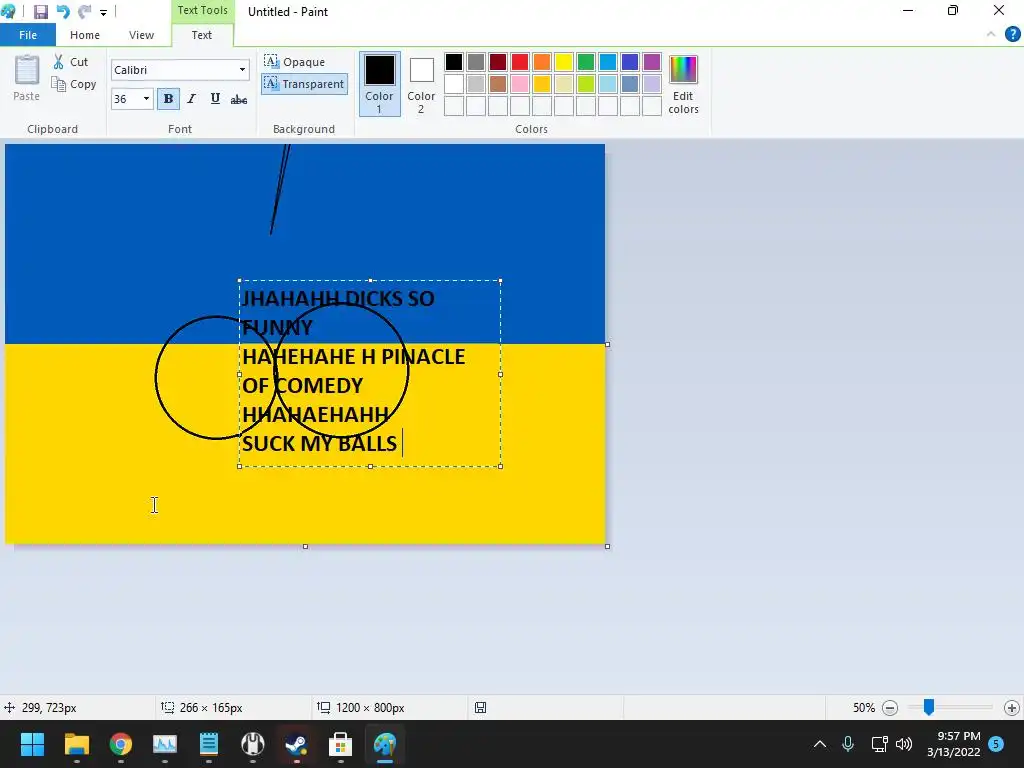The height and width of the screenshot is (768, 1024).
Task: Click the Paint app icon in title bar
Action: (8, 11)
